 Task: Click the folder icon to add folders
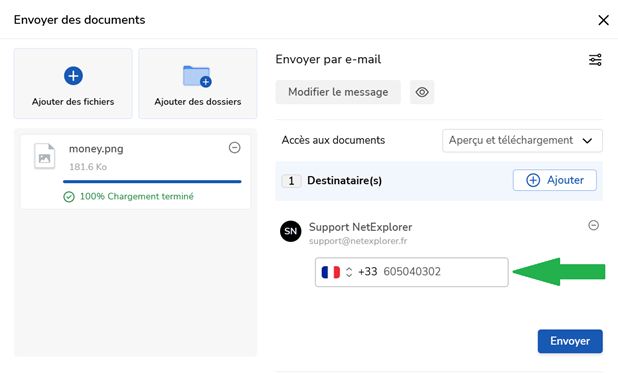click(197, 76)
